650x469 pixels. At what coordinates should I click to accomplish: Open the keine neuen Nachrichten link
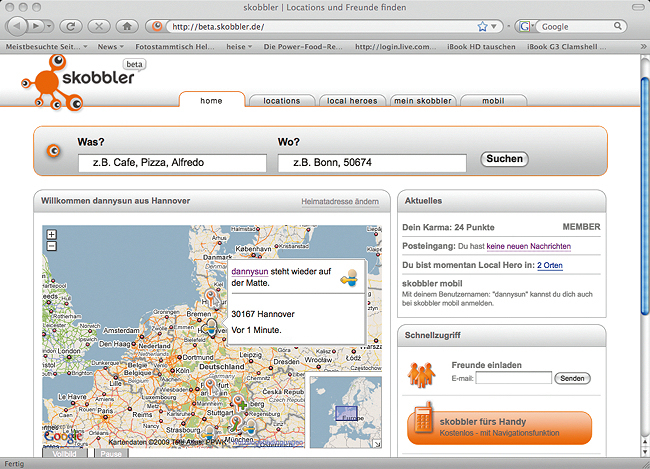point(529,246)
